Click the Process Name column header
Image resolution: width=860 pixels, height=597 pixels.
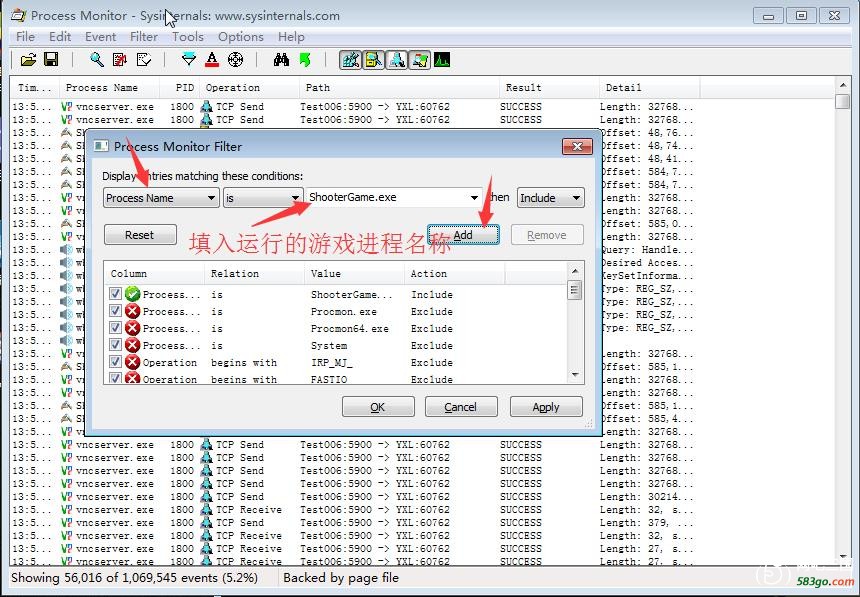[108, 88]
